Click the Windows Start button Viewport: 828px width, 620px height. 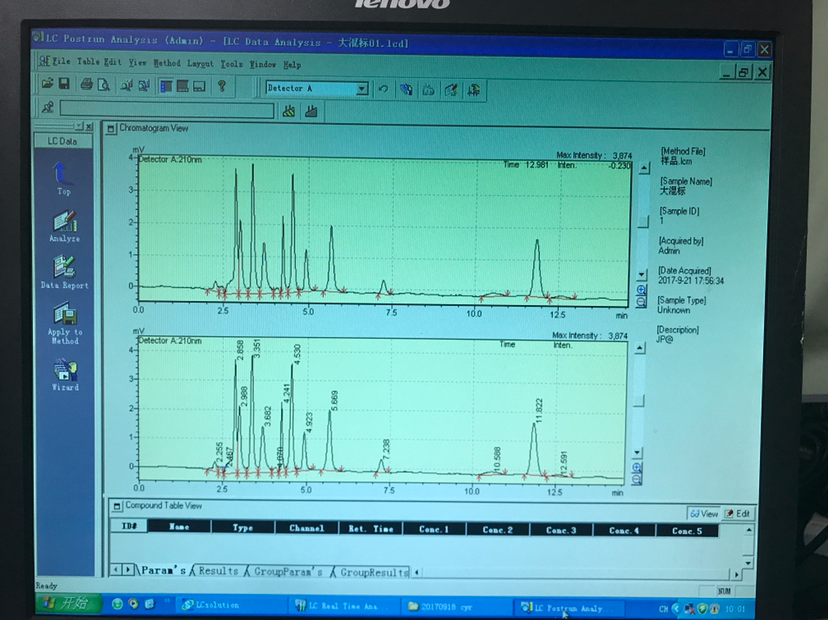69,603
